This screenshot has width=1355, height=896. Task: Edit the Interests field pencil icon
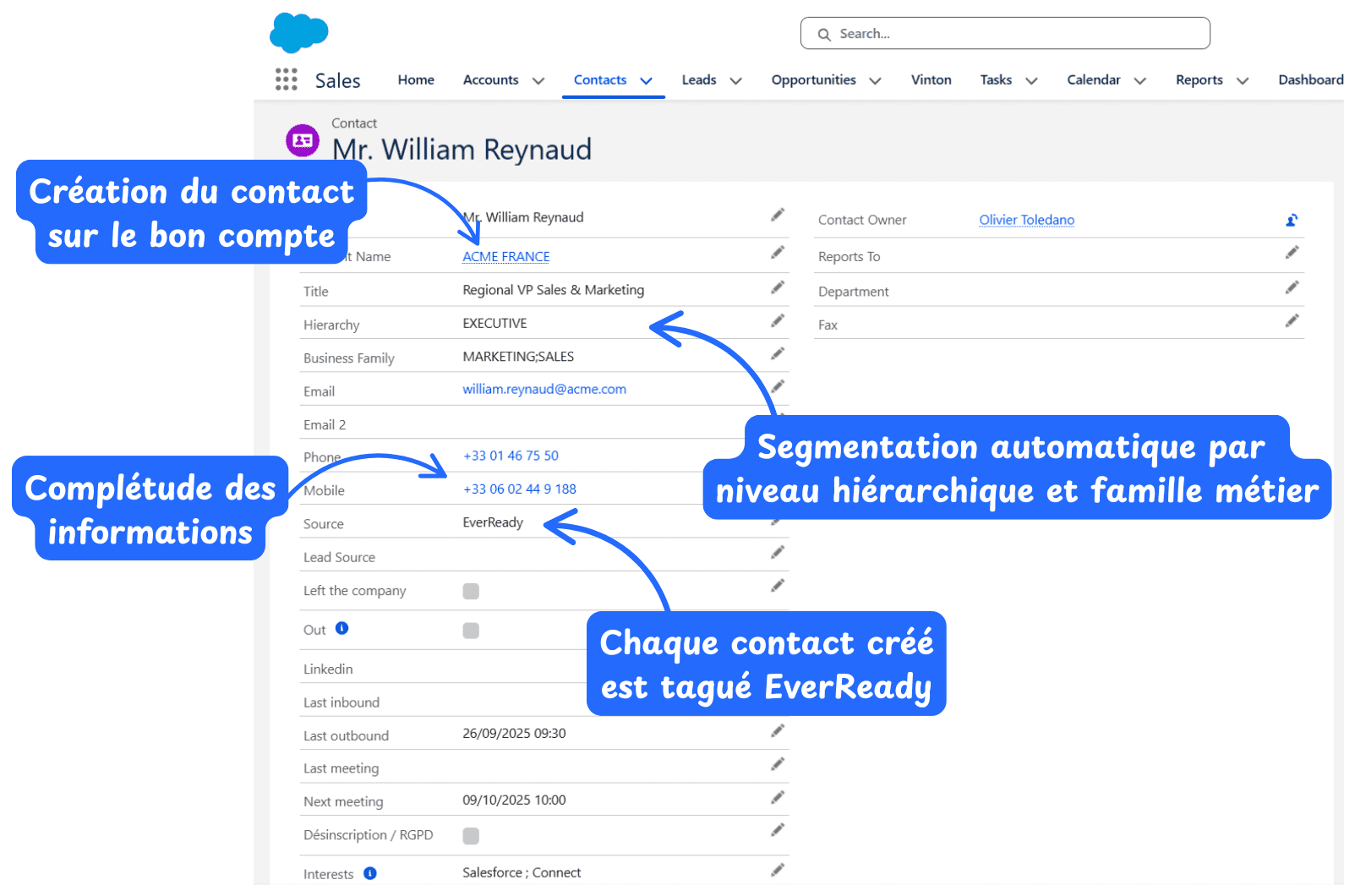coord(778,870)
